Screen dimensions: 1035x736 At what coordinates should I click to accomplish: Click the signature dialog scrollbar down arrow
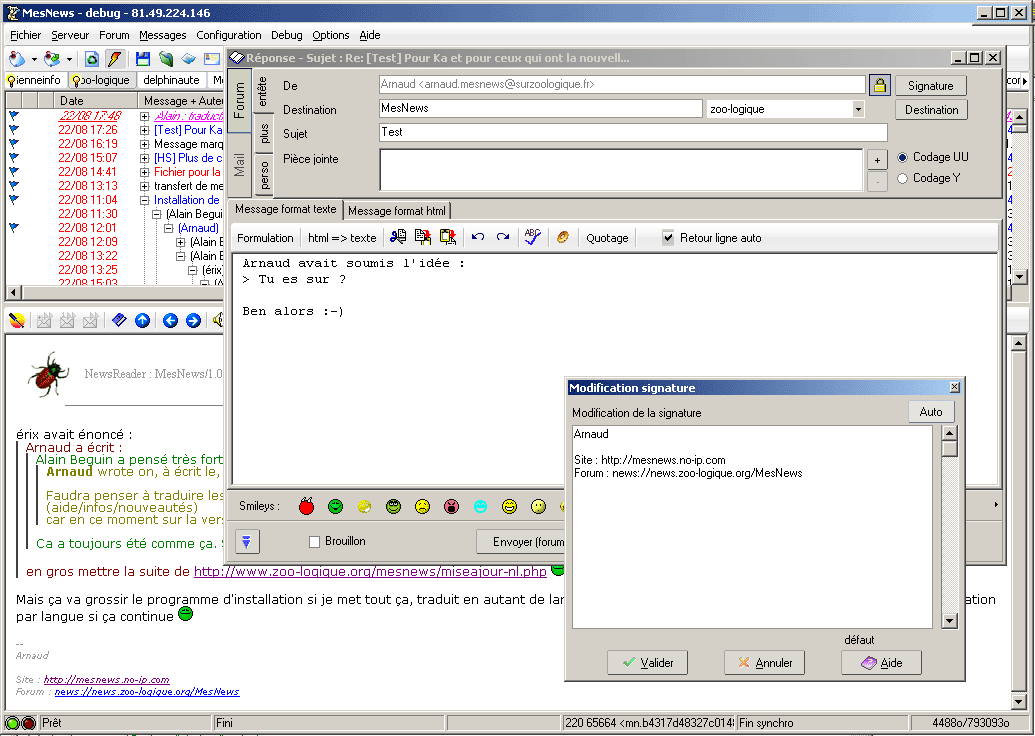[x=949, y=620]
